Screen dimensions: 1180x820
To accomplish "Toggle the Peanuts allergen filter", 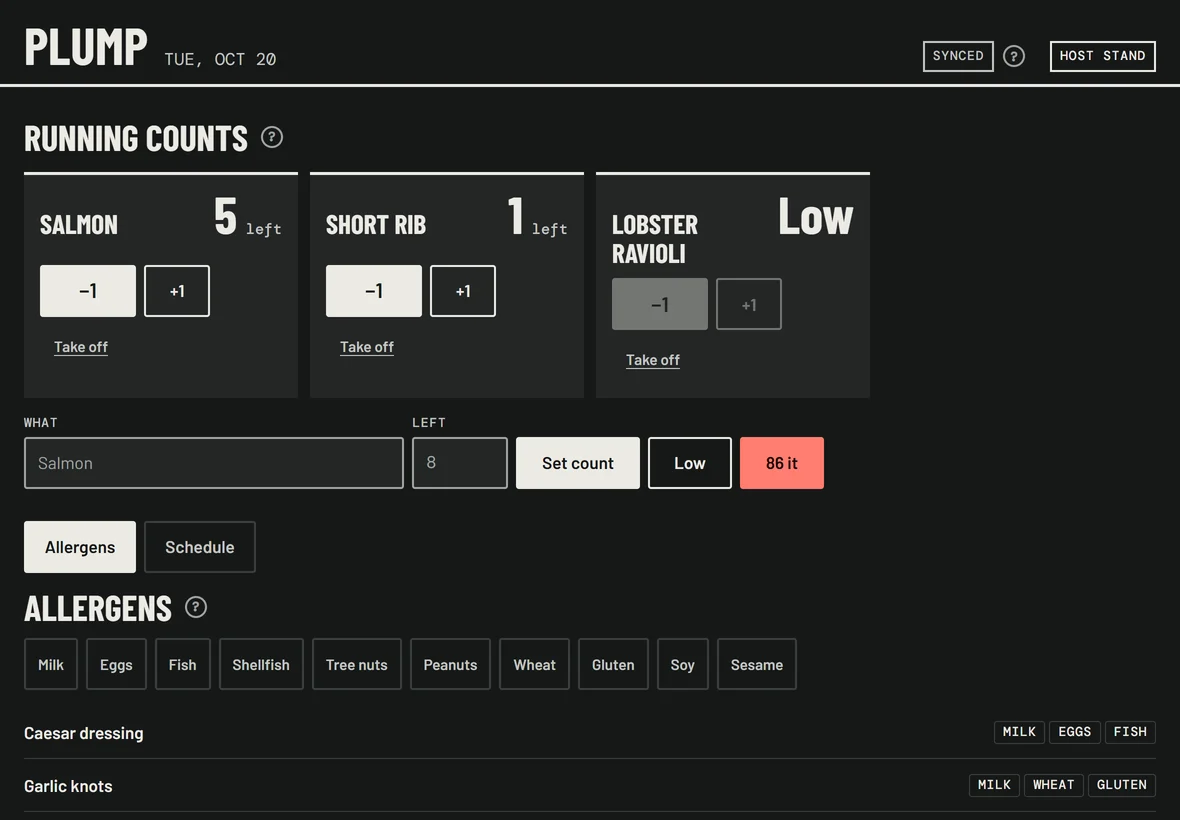I will (x=450, y=664).
